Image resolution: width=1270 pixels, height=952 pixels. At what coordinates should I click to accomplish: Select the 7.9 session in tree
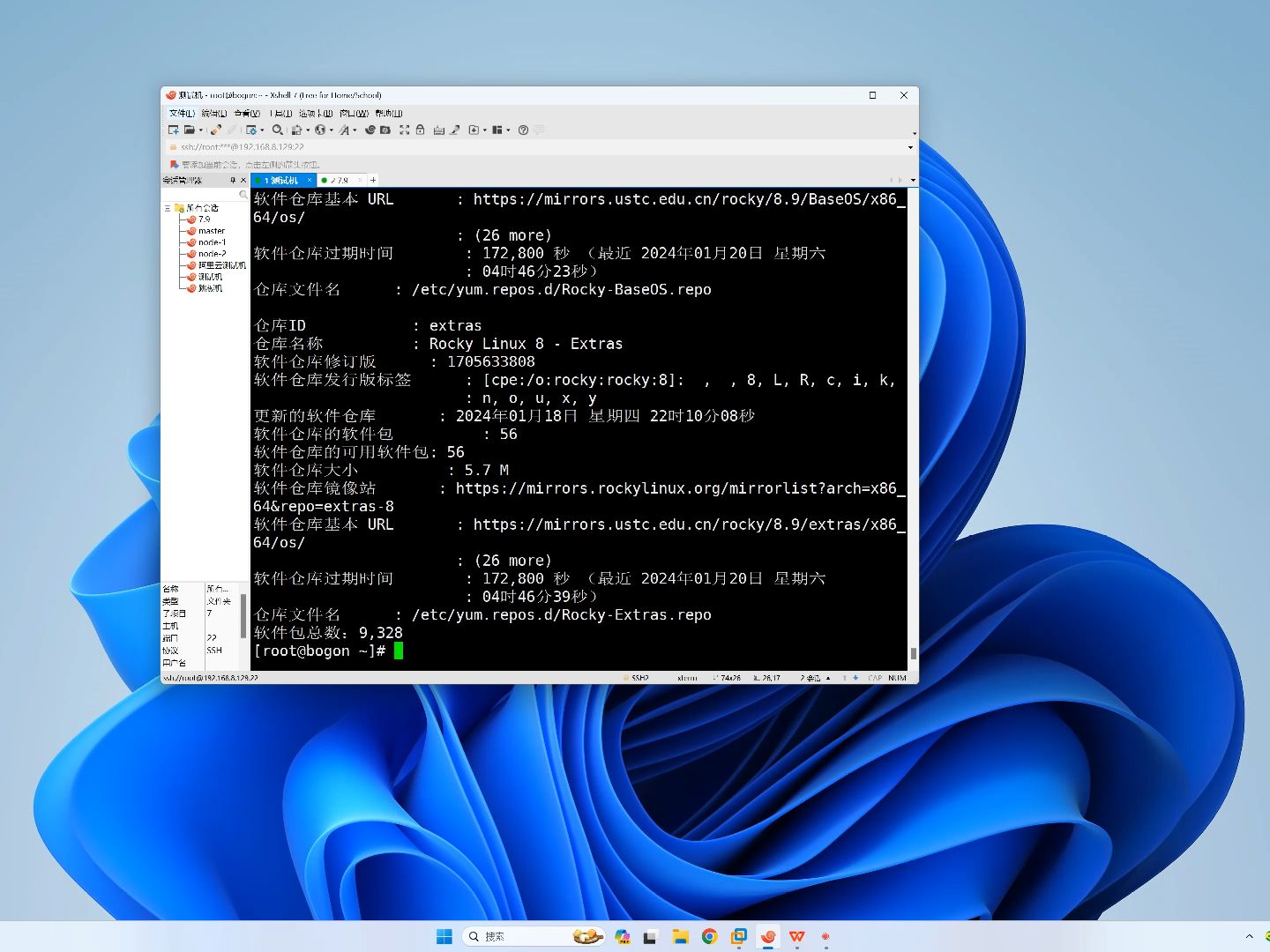coord(204,219)
